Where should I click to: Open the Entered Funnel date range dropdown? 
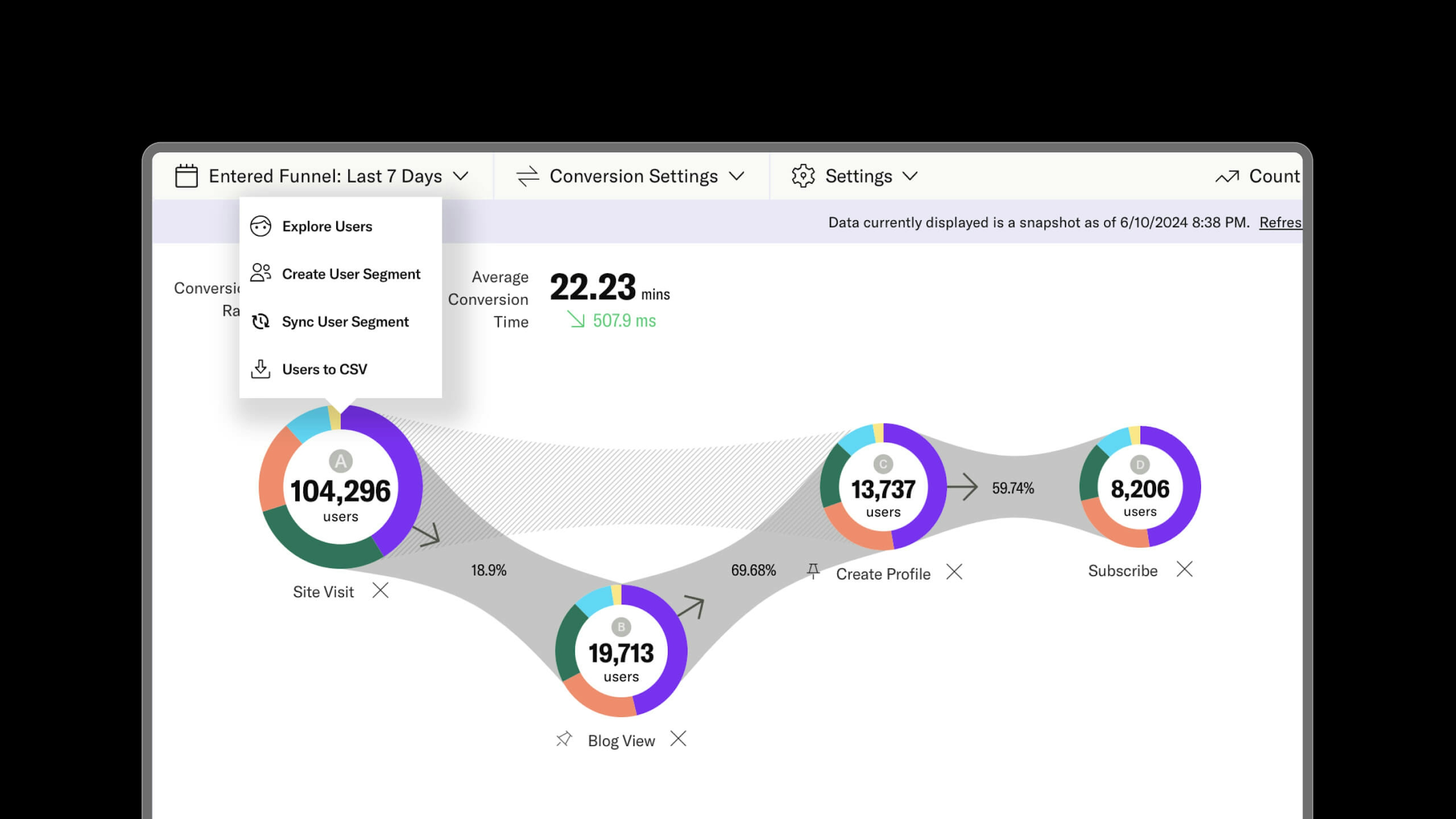461,176
